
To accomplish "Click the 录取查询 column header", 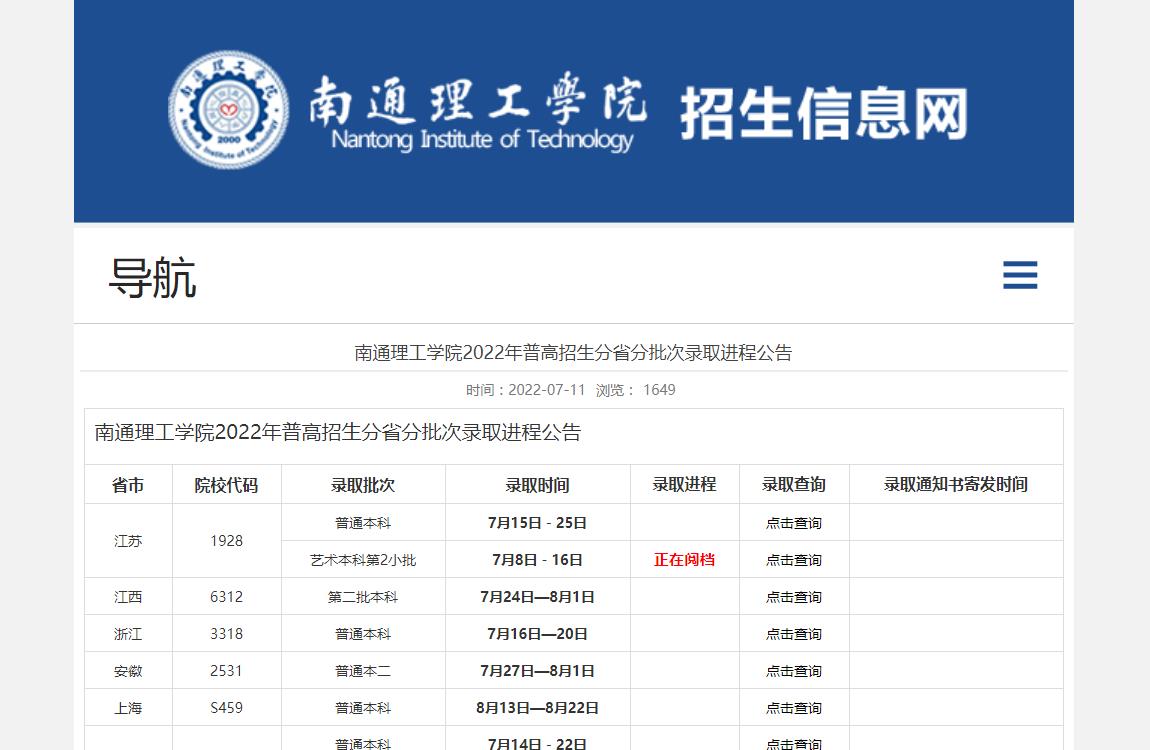I will tap(794, 485).
